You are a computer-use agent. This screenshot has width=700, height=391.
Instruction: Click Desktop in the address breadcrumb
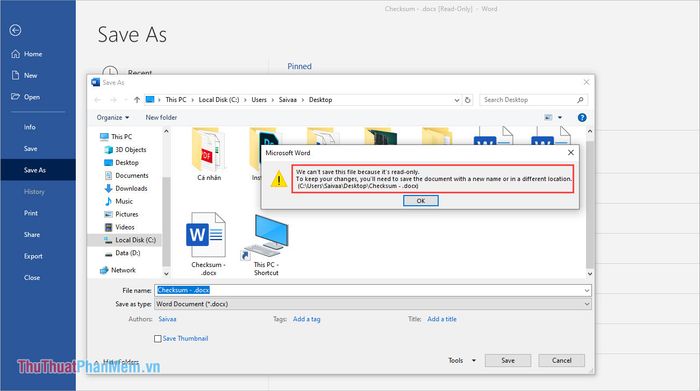321,100
